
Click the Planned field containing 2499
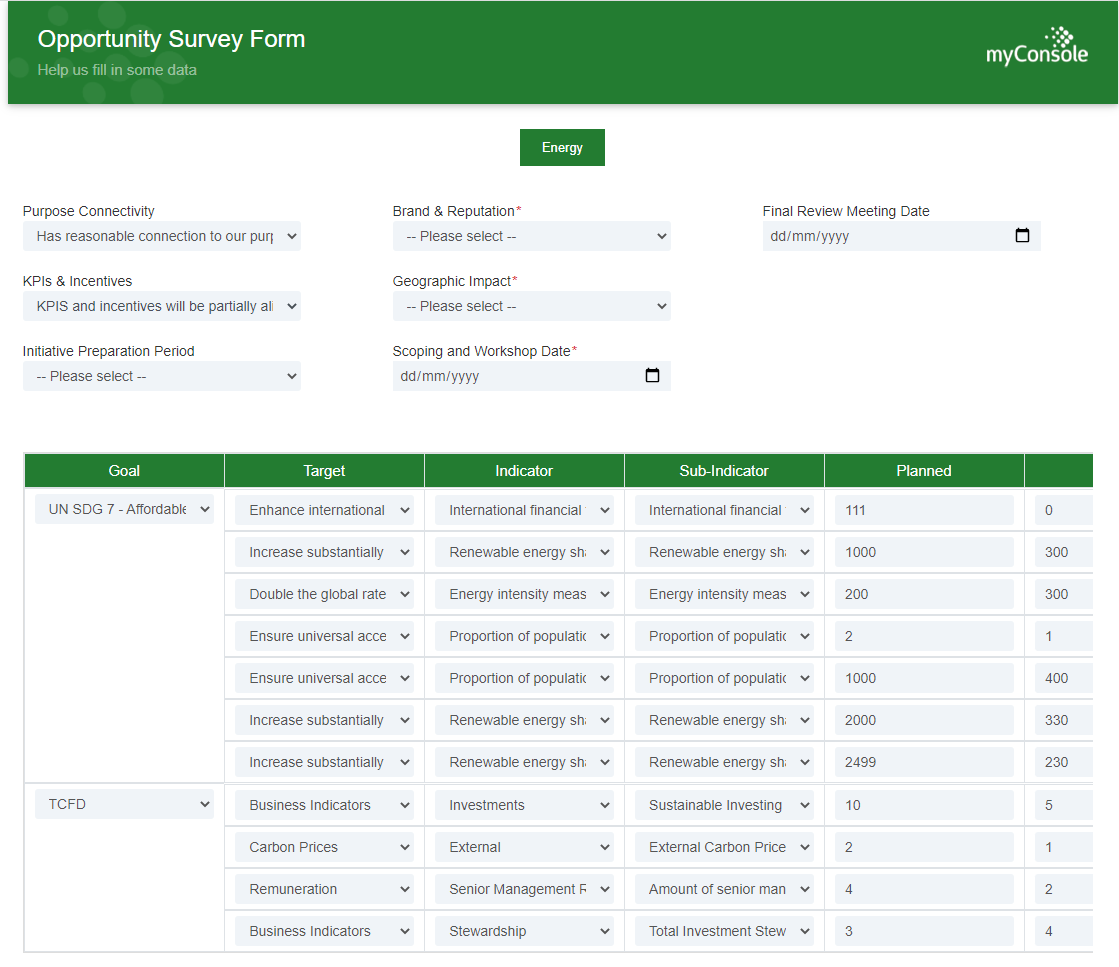(x=923, y=762)
